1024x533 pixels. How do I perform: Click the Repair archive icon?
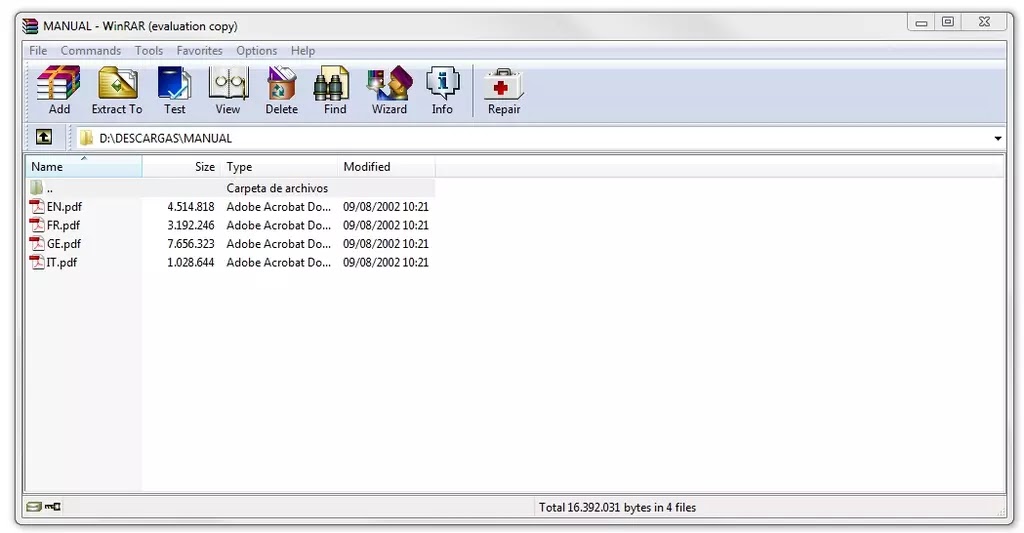504,84
